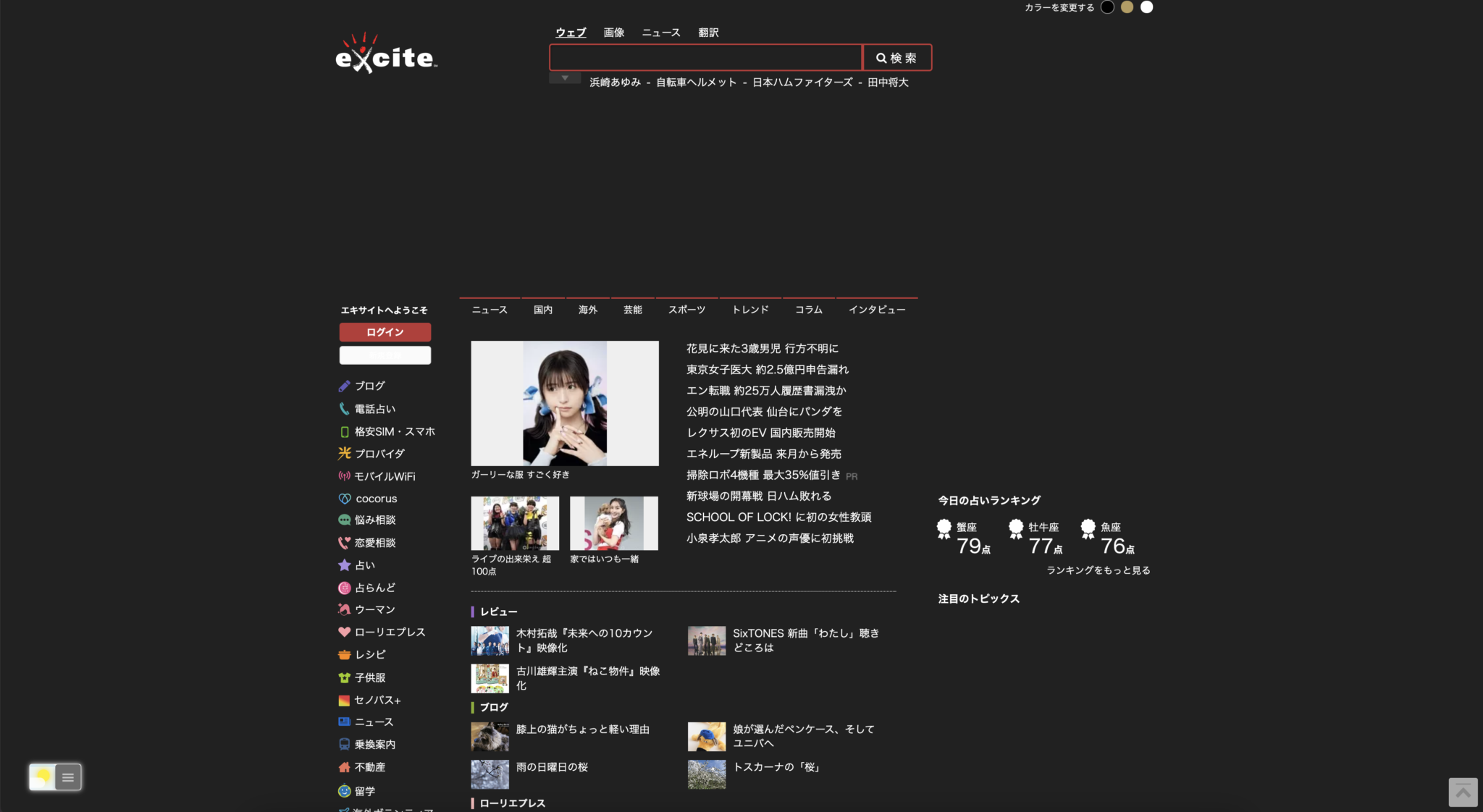Toggle the black color theme circle
The image size is (1483, 812).
tap(1109, 7)
